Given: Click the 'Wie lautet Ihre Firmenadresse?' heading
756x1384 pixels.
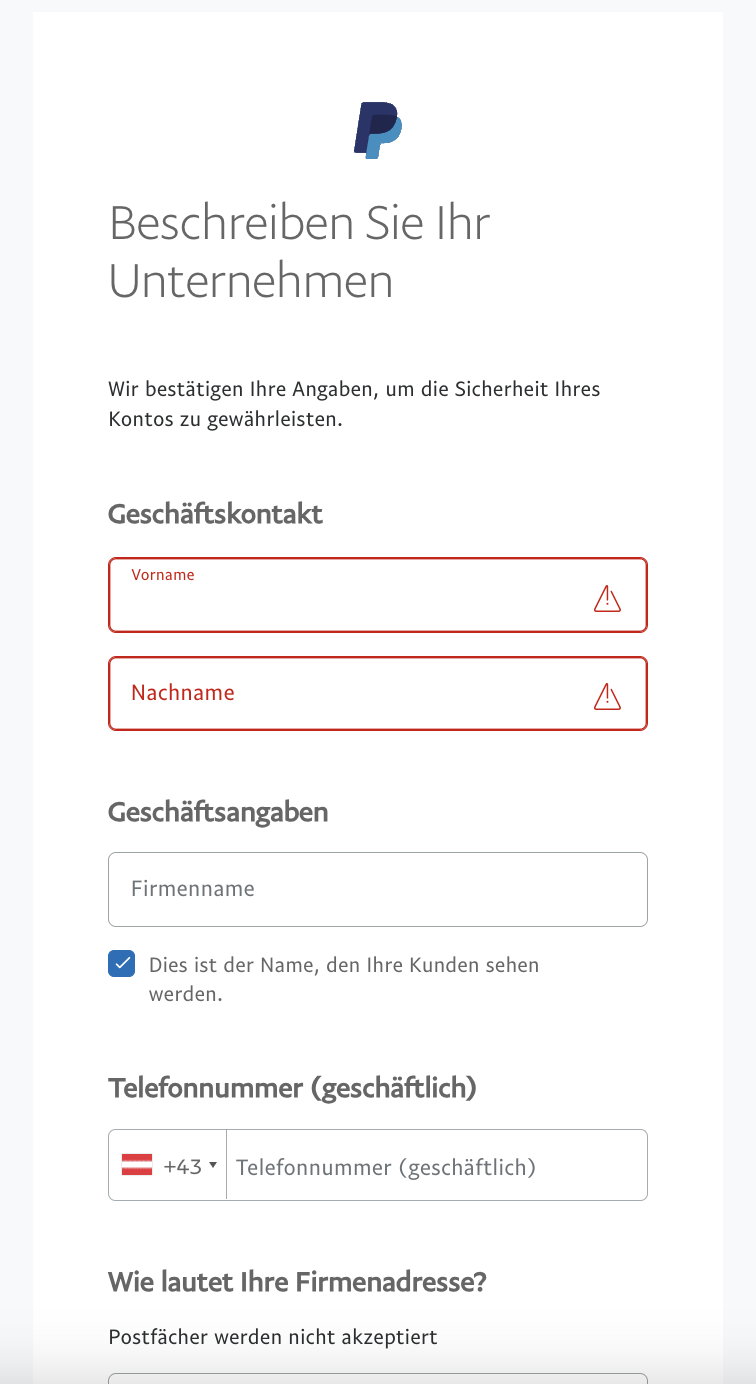Looking at the screenshot, I should (x=297, y=1281).
